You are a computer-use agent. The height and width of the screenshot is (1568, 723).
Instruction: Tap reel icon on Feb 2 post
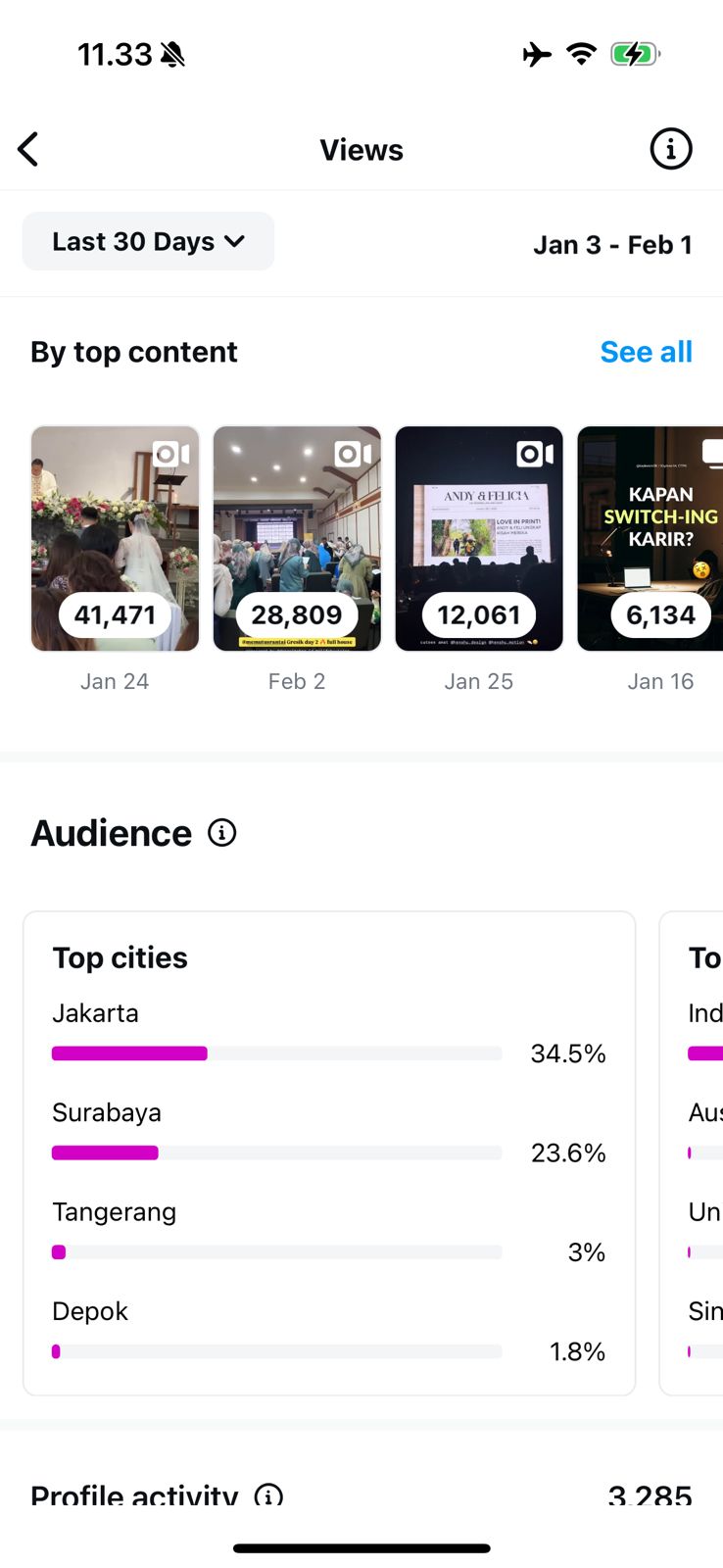[x=354, y=454]
